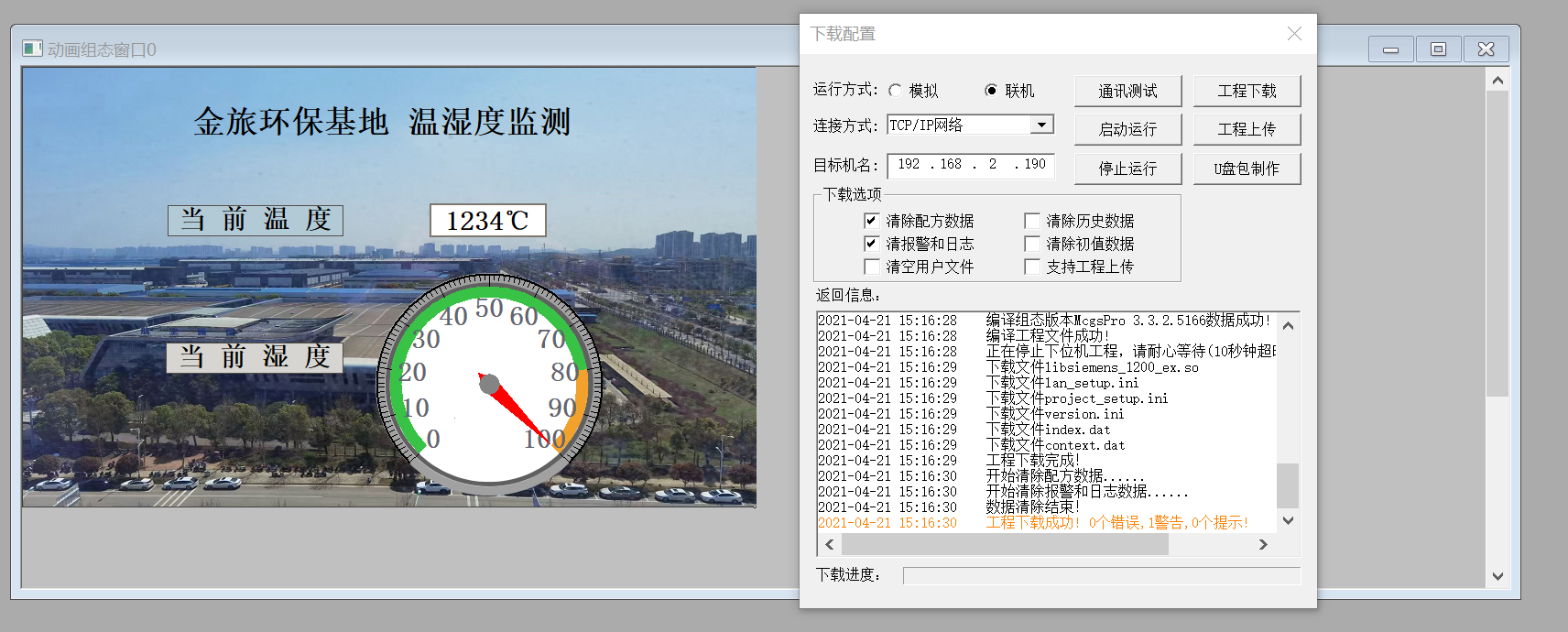Viewport: 1568px width, 632px height.
Task: Click the log horizontal scrollbar thumb
Action: (x=1005, y=544)
